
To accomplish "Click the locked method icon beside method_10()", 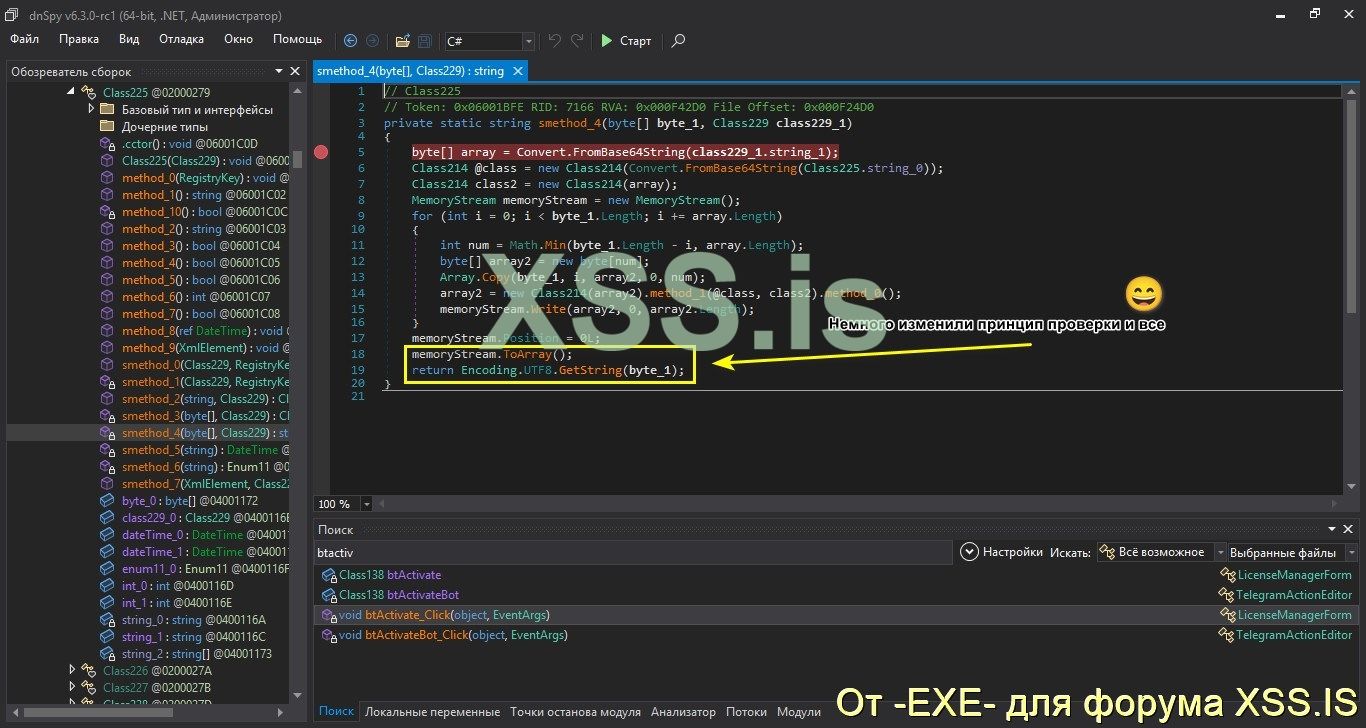I will 108,212.
